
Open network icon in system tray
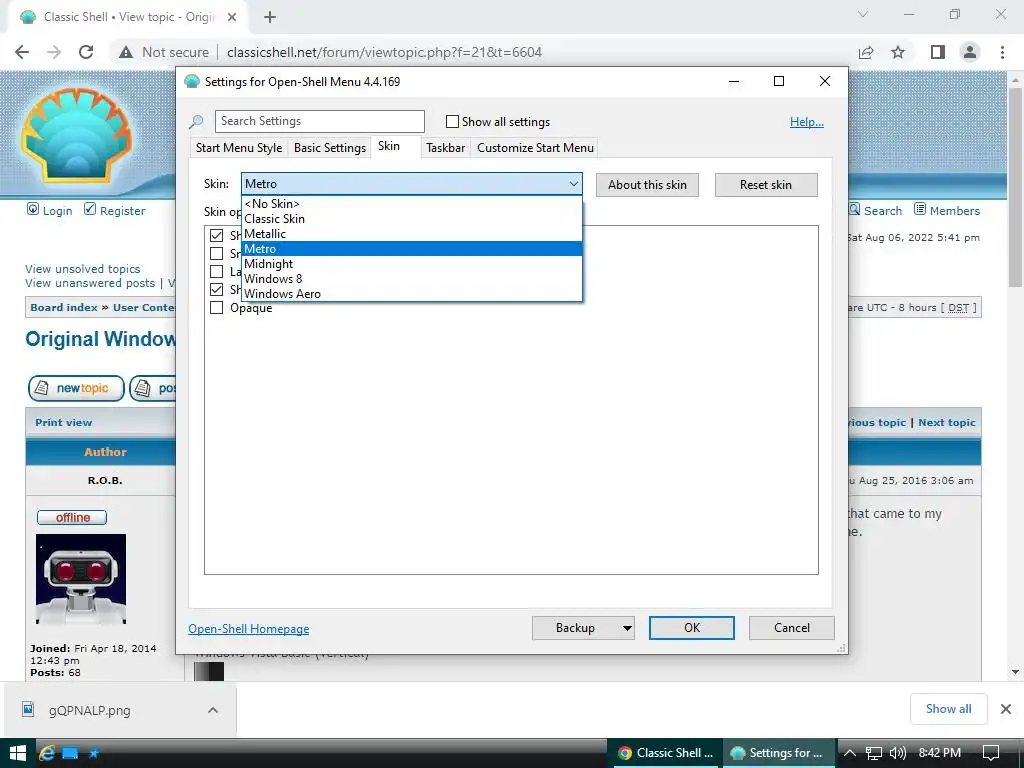pyautogui.click(x=873, y=753)
